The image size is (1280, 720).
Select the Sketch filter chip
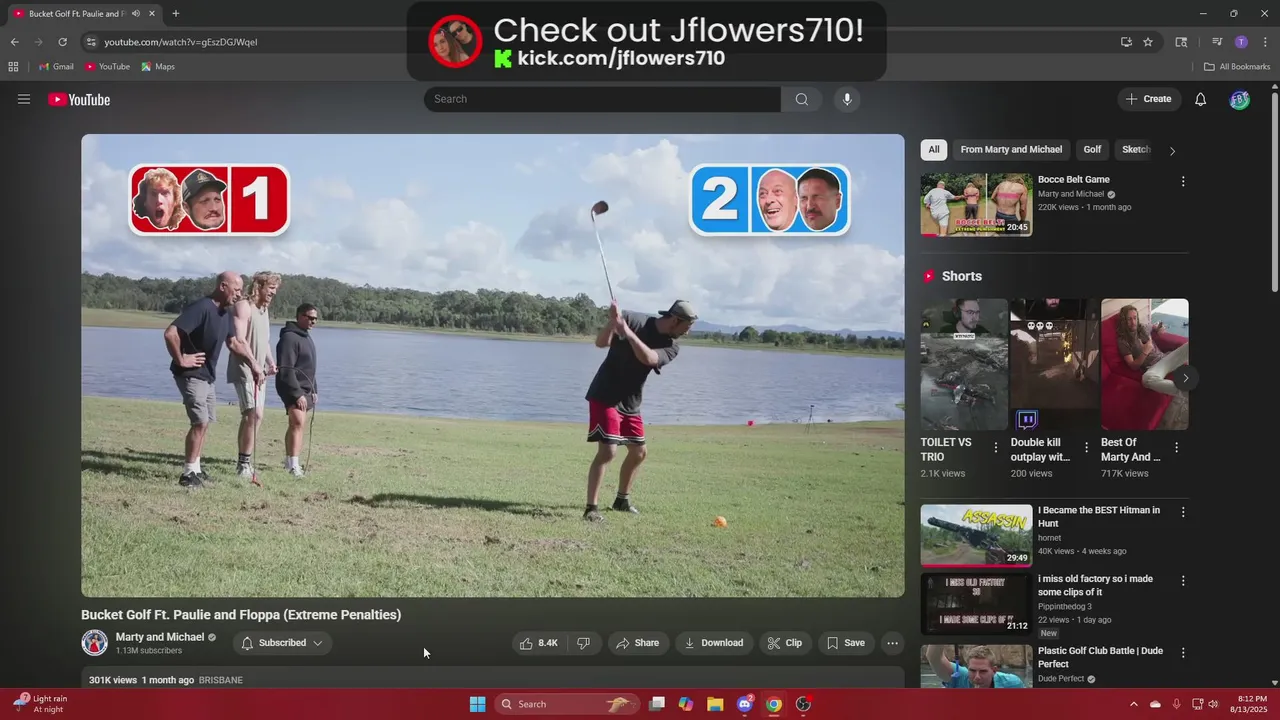tap(1136, 150)
